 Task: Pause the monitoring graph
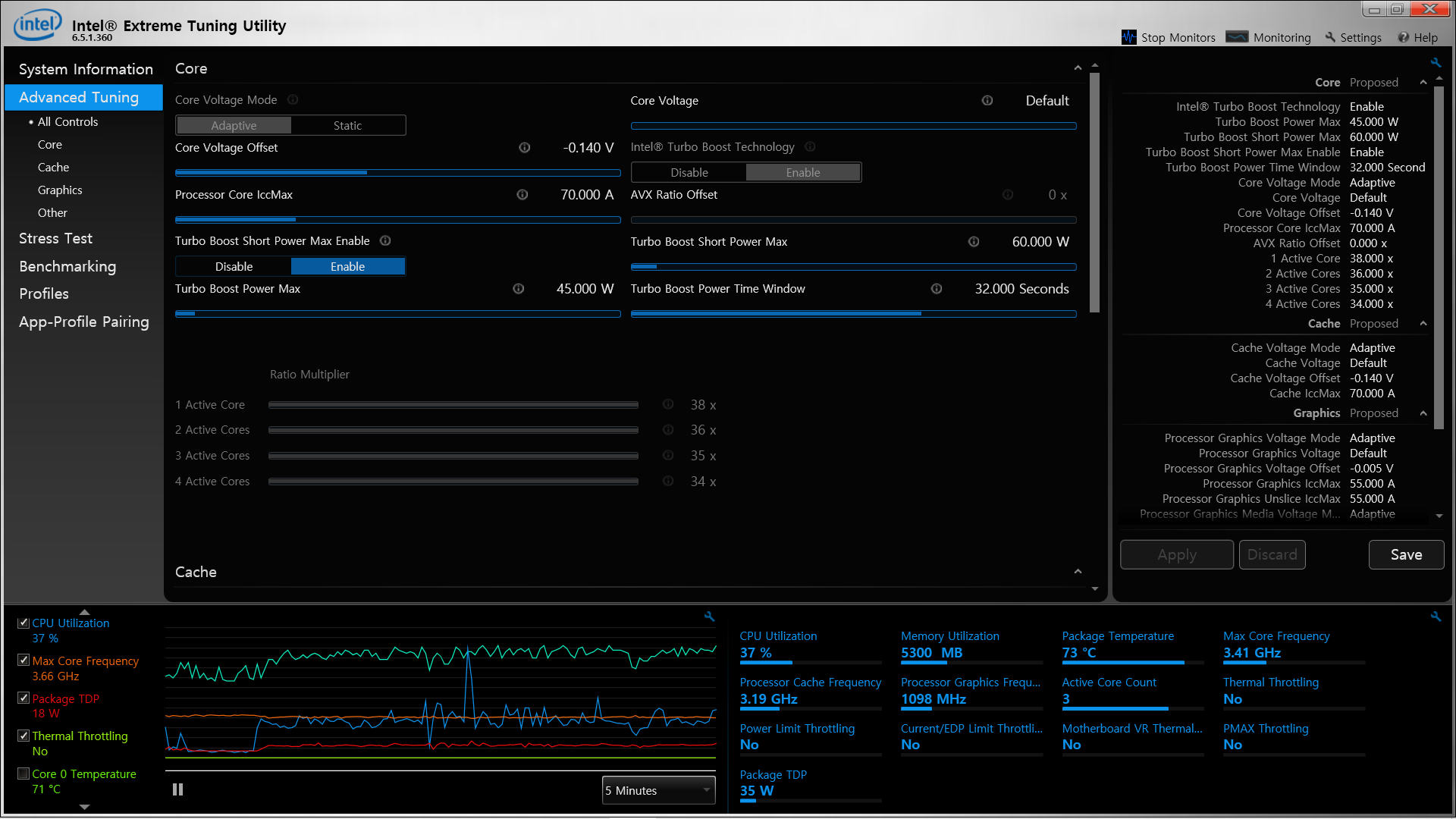tap(178, 789)
